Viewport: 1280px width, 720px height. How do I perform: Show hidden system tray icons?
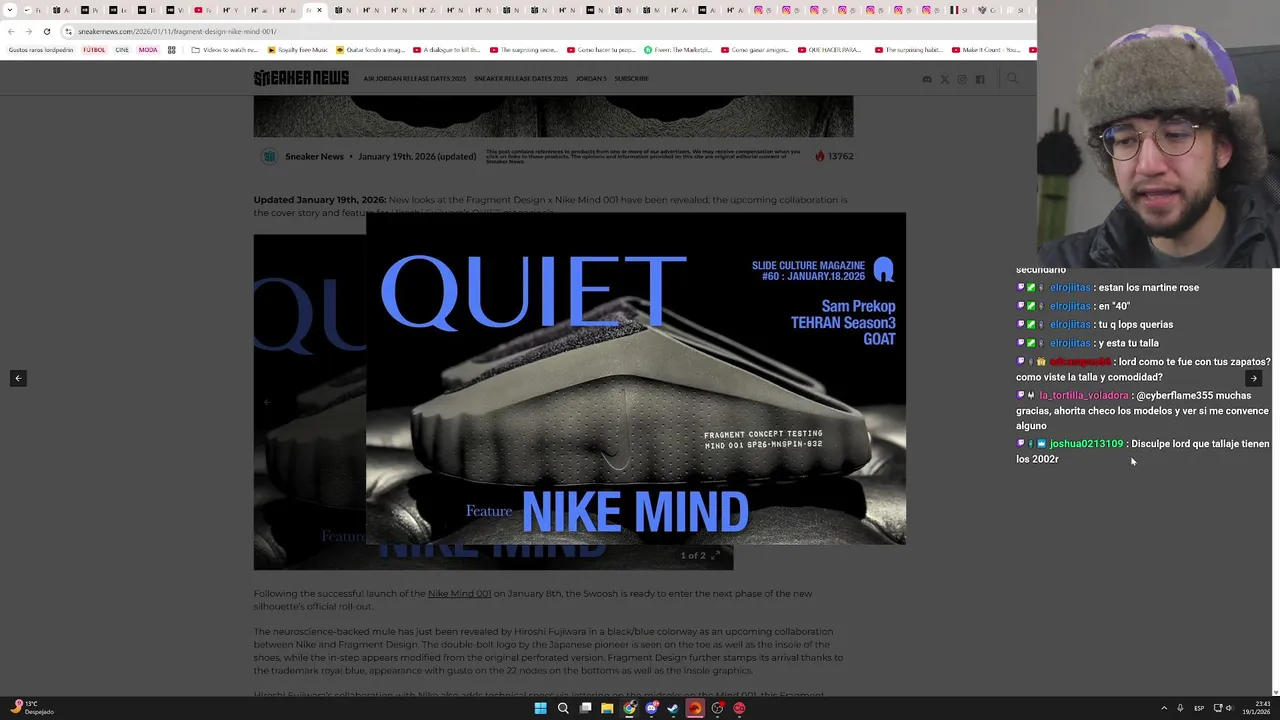(x=1164, y=708)
